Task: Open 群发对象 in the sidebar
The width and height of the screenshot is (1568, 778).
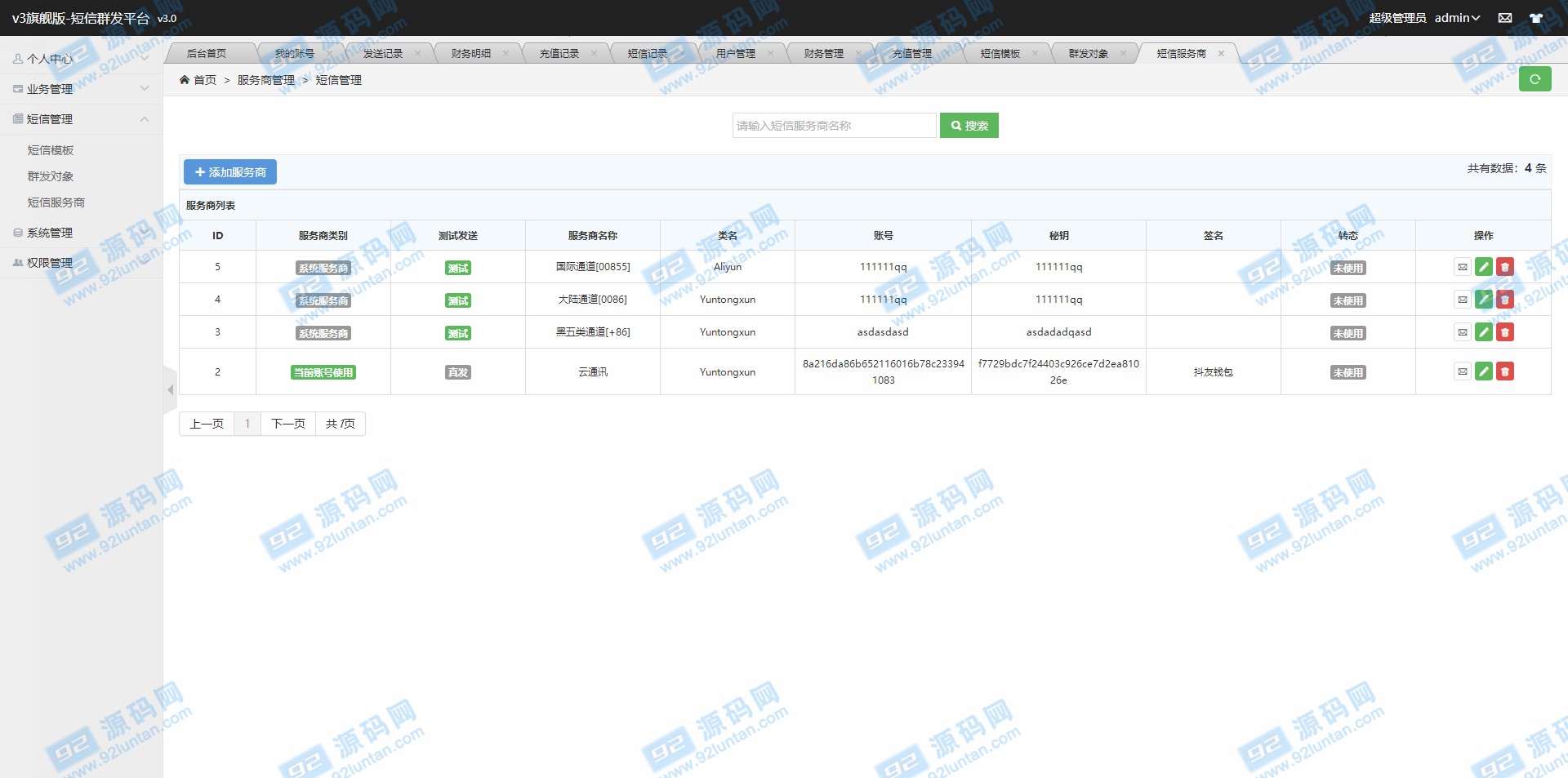Action: pyautogui.click(x=51, y=176)
